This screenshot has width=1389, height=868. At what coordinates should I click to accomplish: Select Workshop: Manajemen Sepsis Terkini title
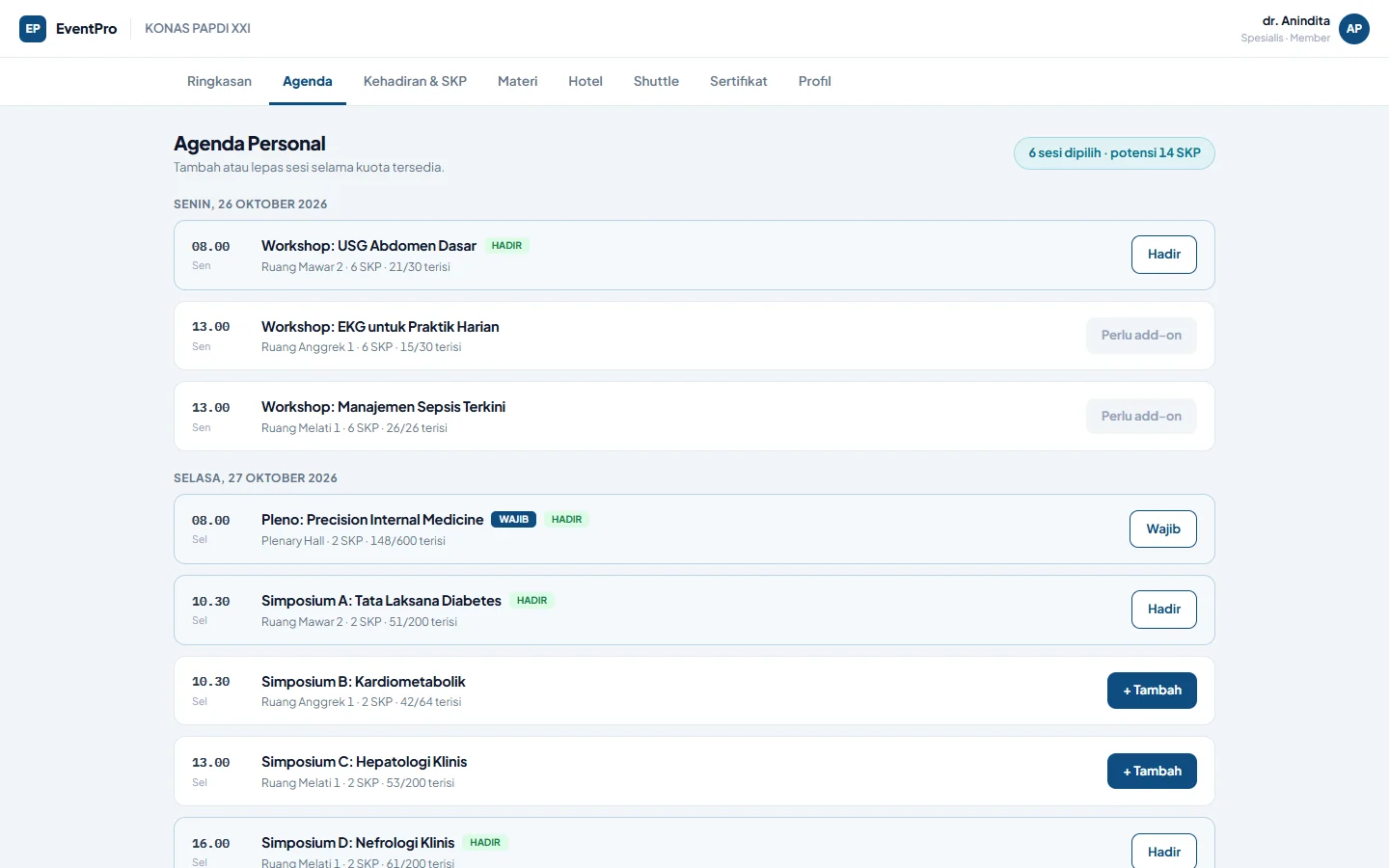pyautogui.click(x=383, y=407)
